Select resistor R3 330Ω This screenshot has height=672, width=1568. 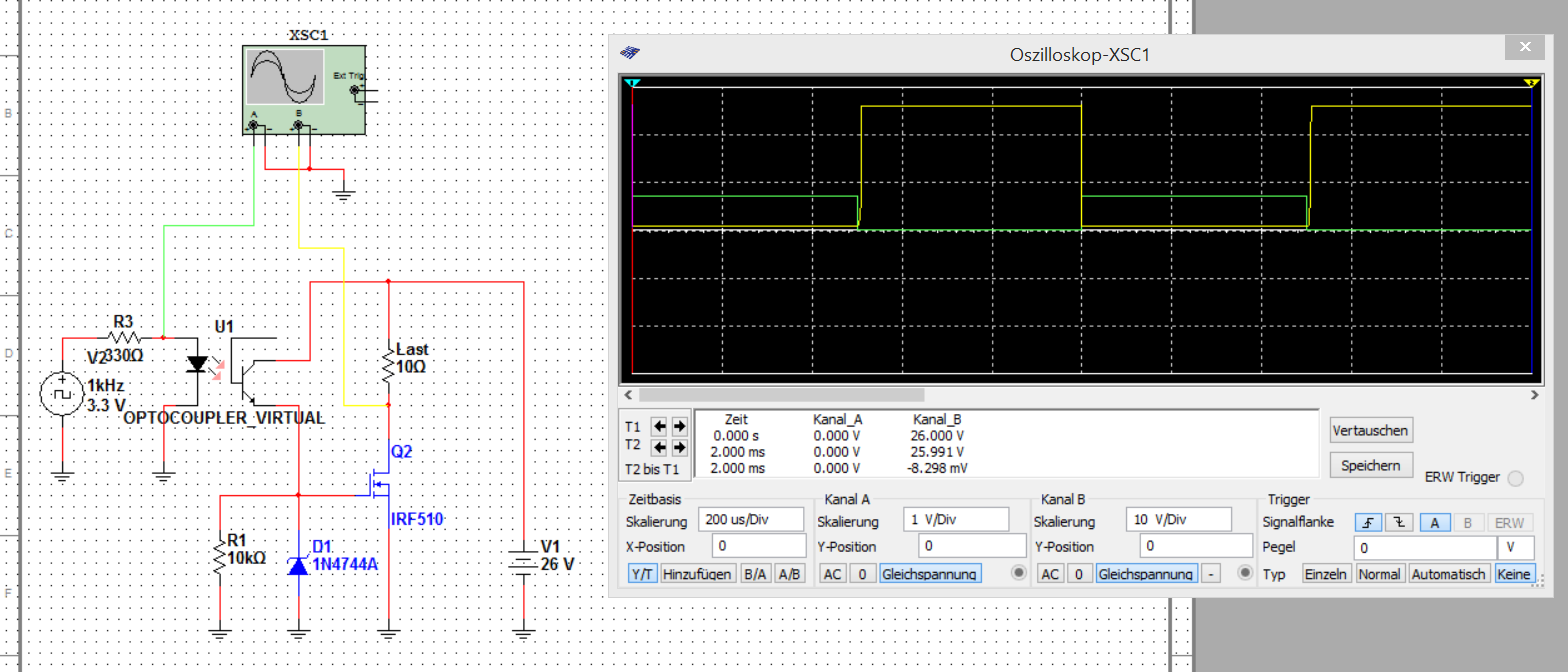[x=124, y=338]
